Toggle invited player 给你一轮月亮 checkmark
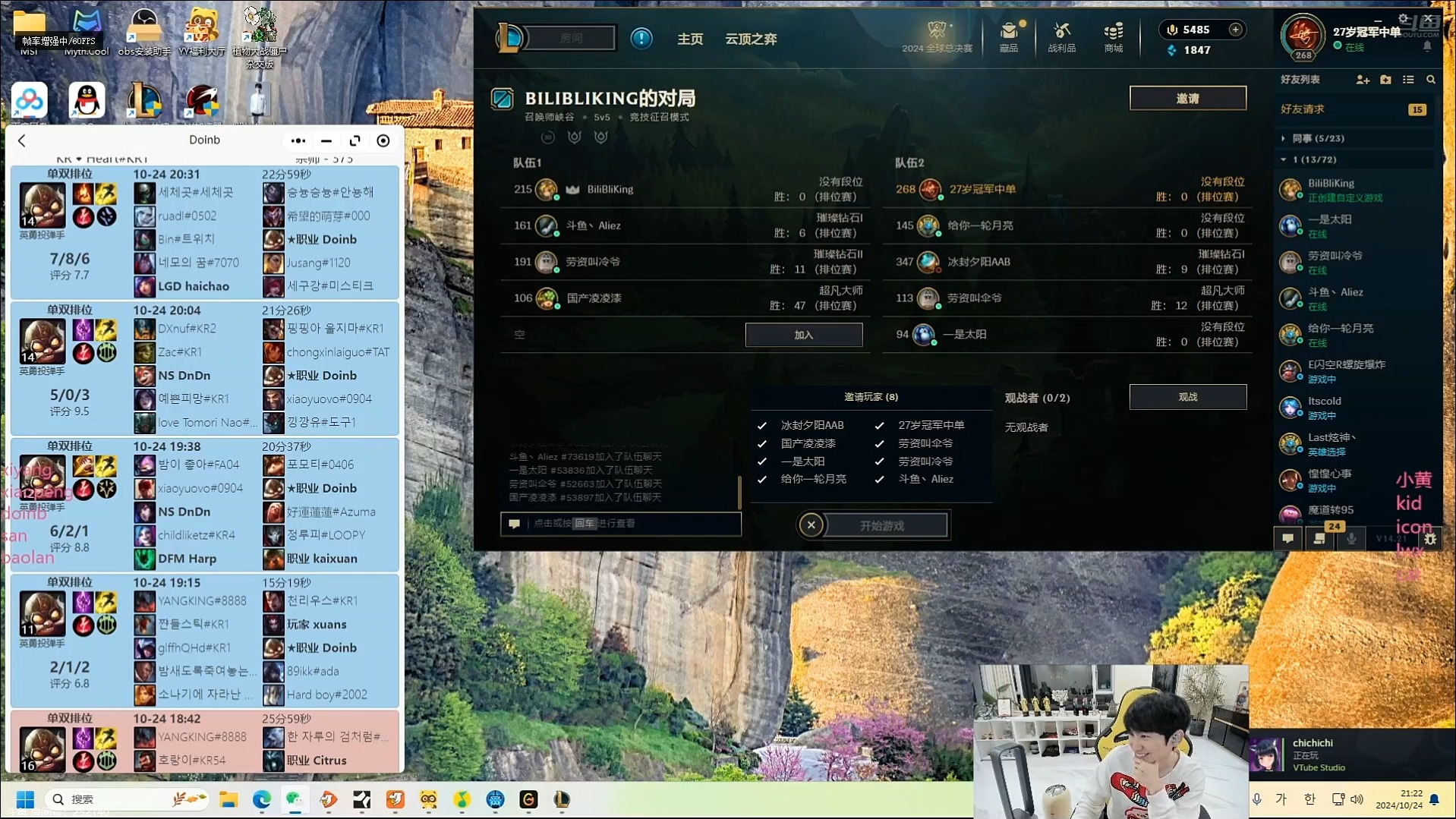1456x819 pixels. pos(762,480)
